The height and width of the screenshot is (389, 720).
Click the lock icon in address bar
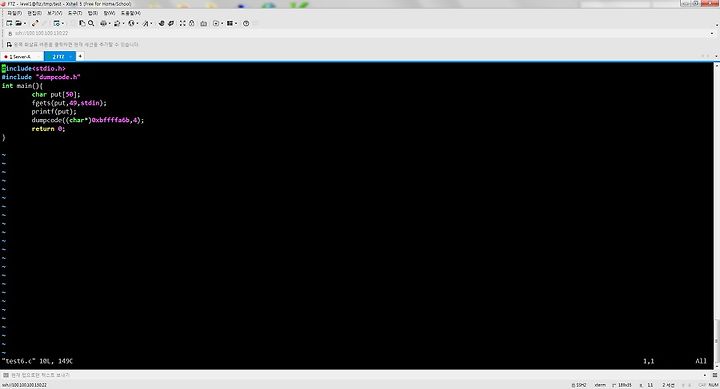pos(10,34)
